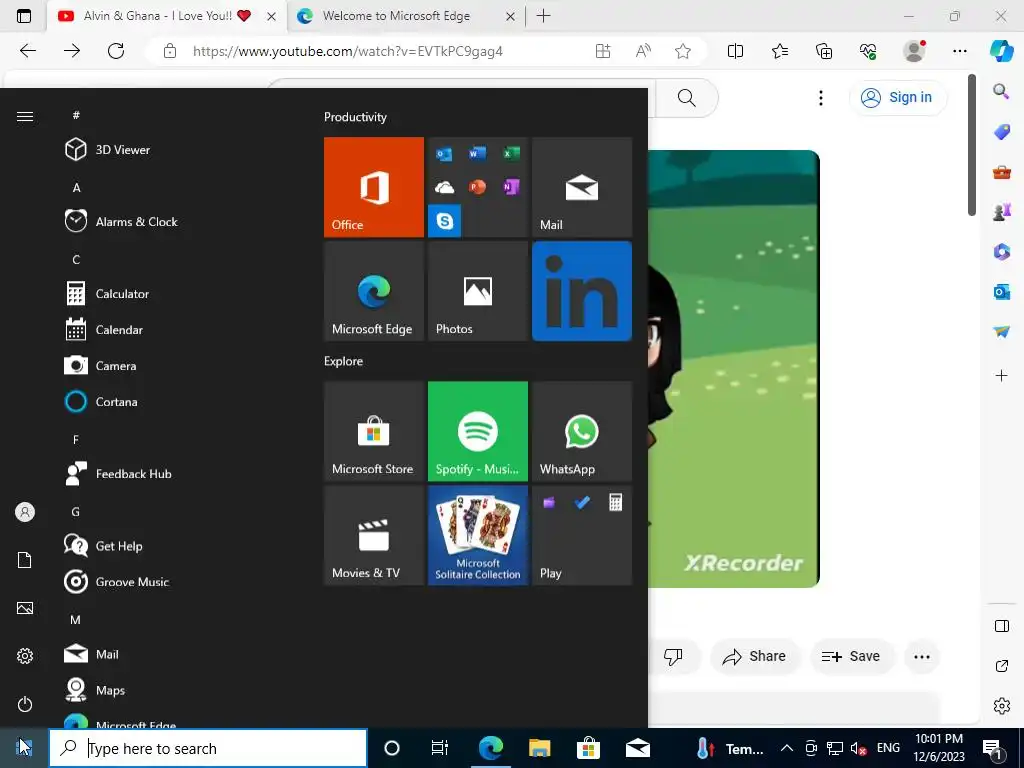Open the Mail app on the taskbar

point(637,748)
